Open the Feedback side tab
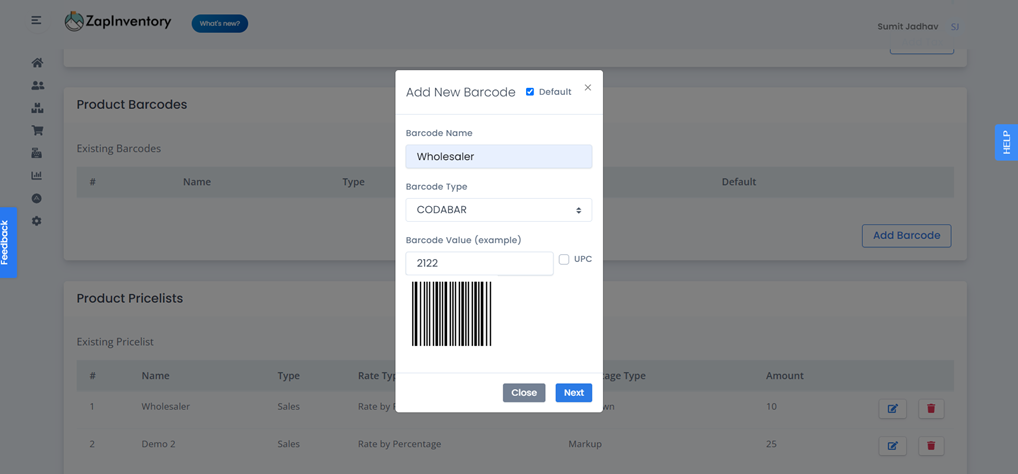 [x=8, y=242]
